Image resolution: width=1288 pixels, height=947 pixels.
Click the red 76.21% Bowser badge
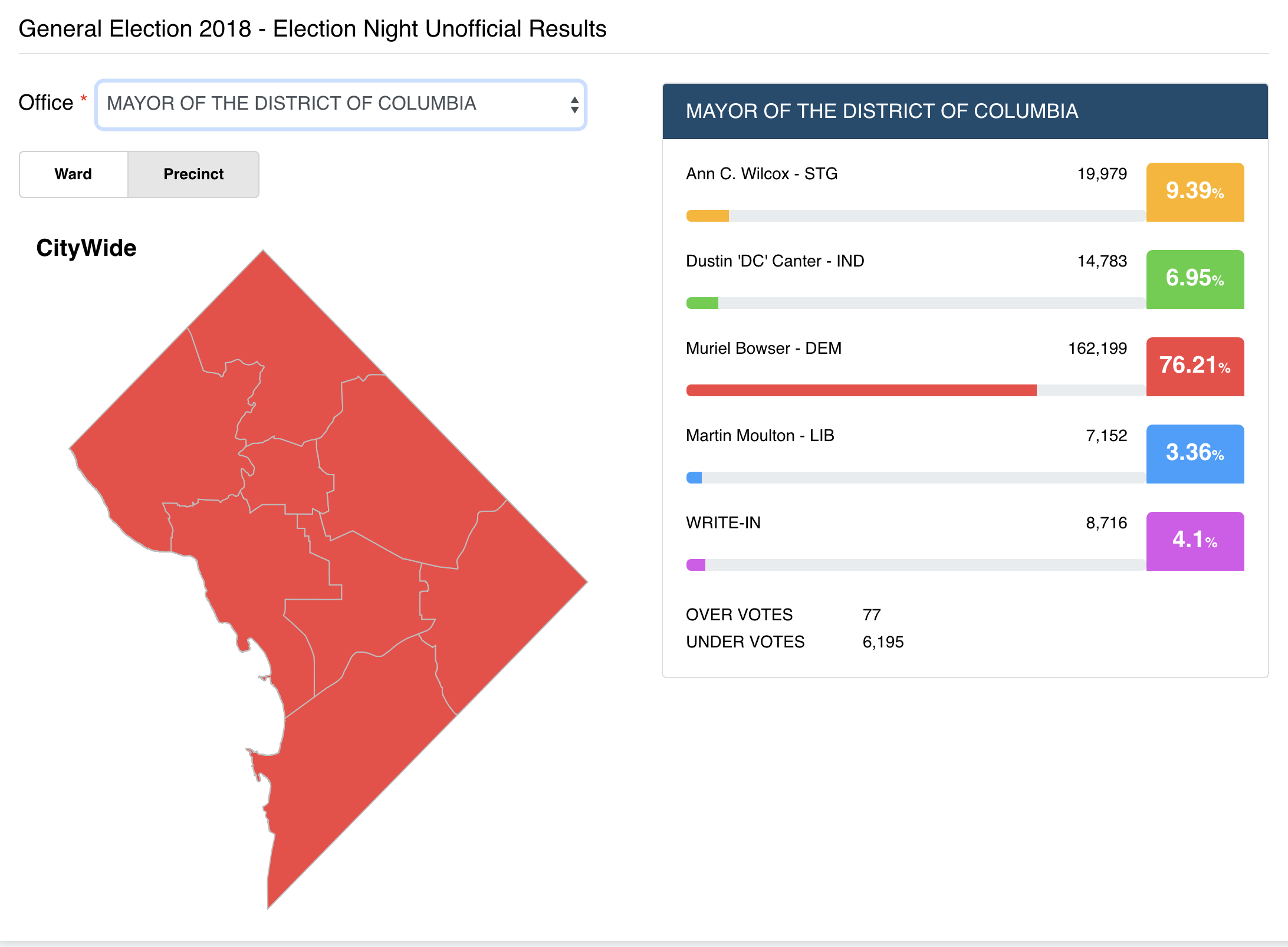pyautogui.click(x=1195, y=366)
